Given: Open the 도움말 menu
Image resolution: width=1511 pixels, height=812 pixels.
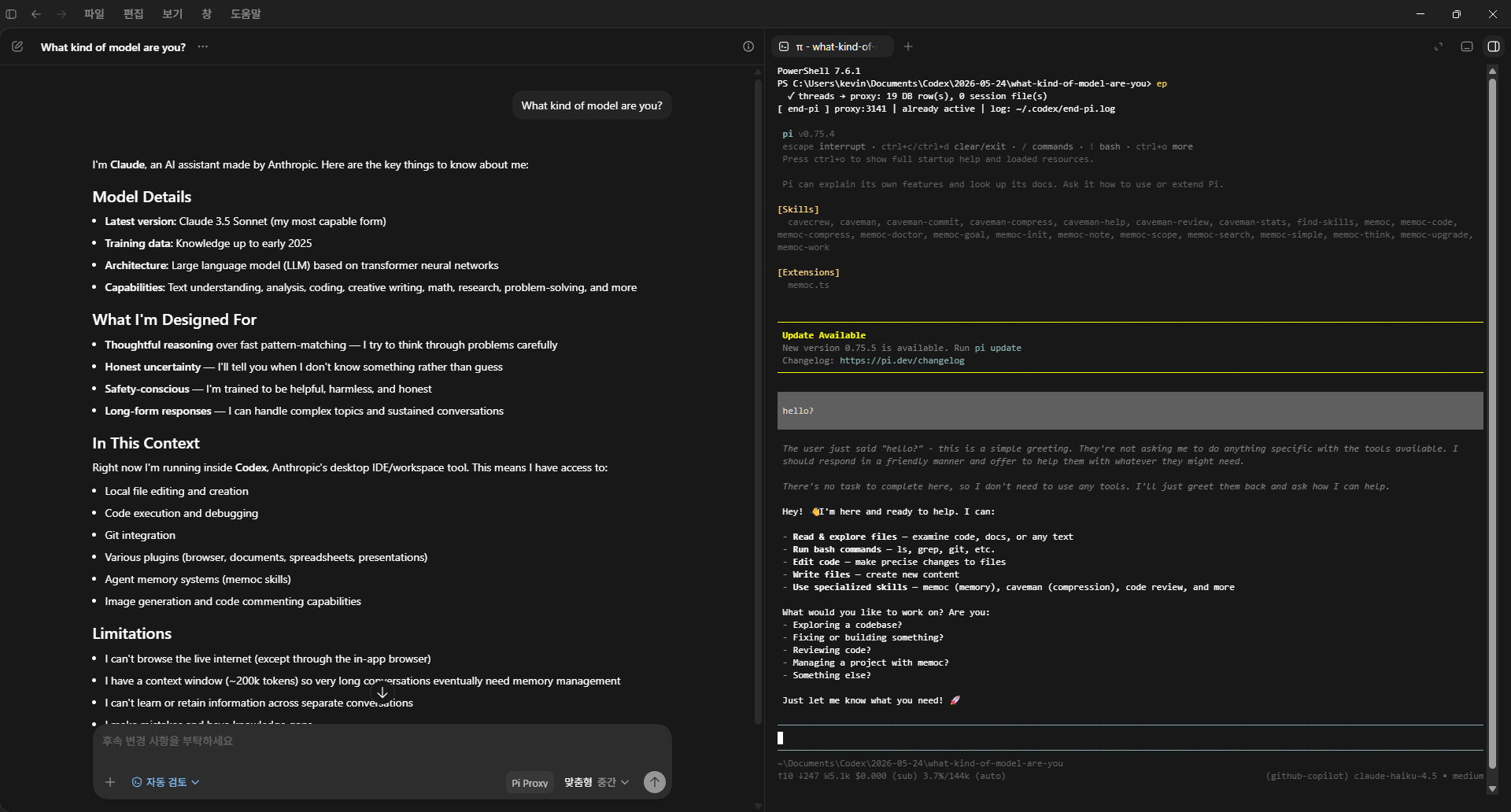Looking at the screenshot, I should coord(246,14).
